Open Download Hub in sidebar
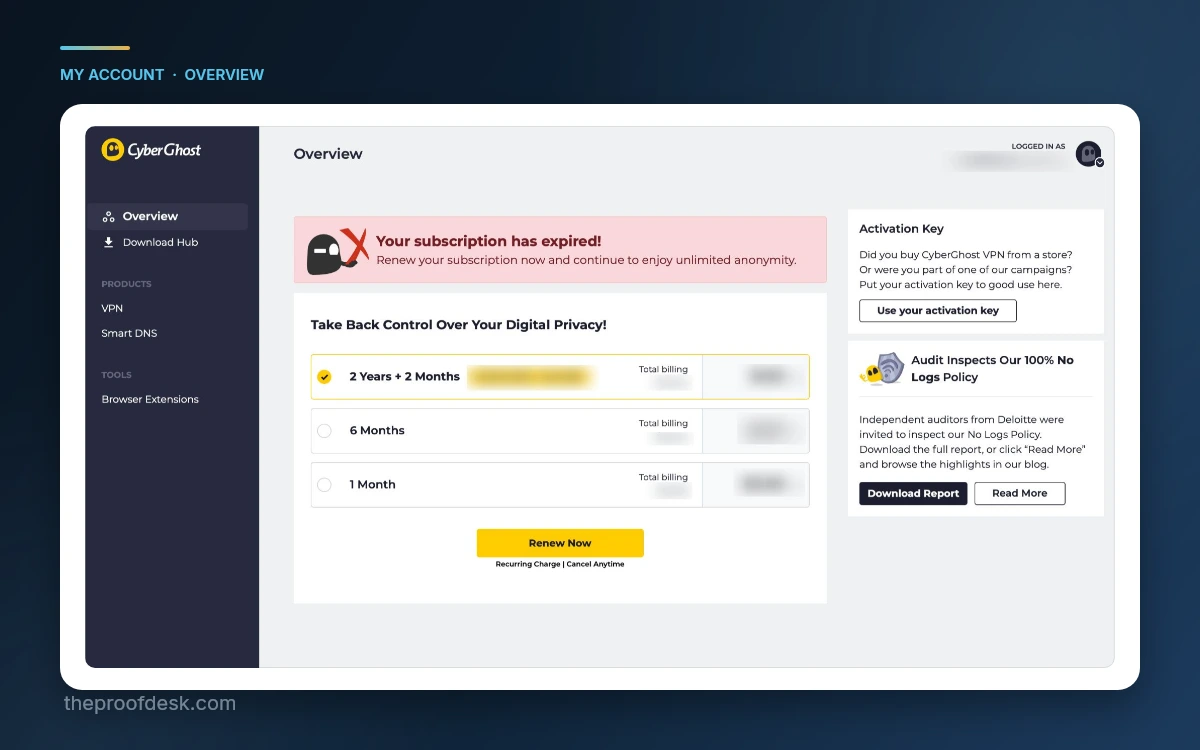Viewport: 1200px width, 750px height. (x=160, y=242)
